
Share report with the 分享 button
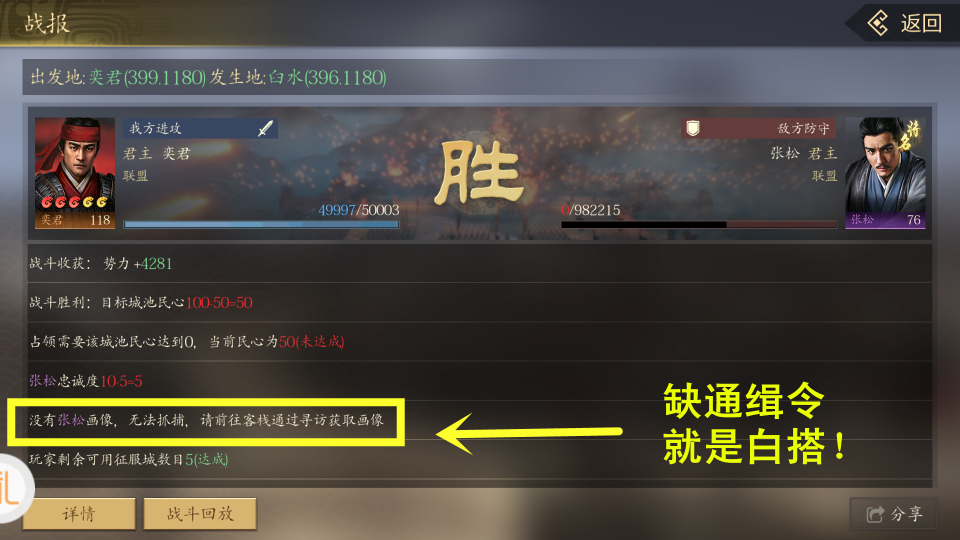click(x=894, y=514)
